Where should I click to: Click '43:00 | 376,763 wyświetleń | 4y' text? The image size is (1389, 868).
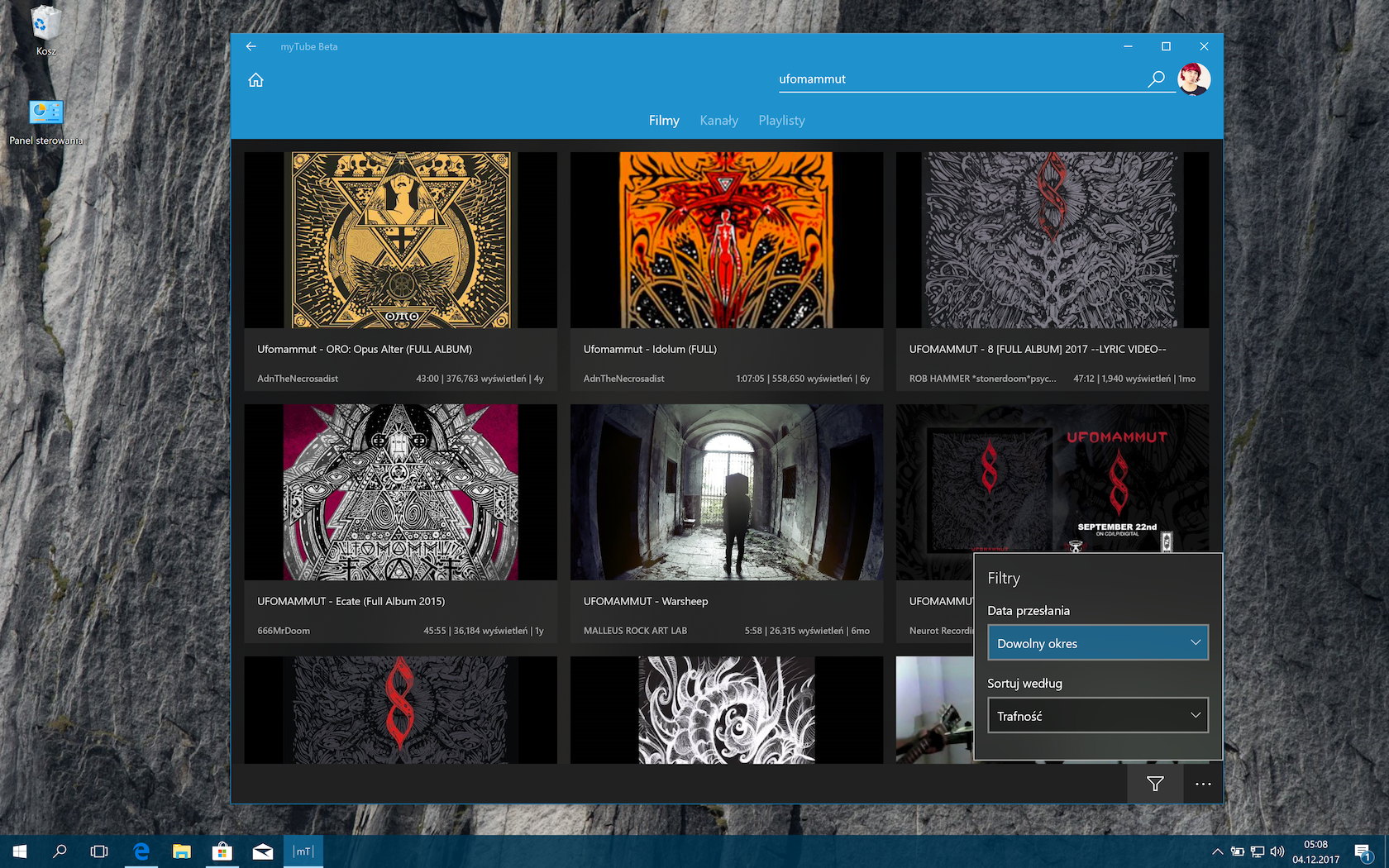(x=480, y=379)
